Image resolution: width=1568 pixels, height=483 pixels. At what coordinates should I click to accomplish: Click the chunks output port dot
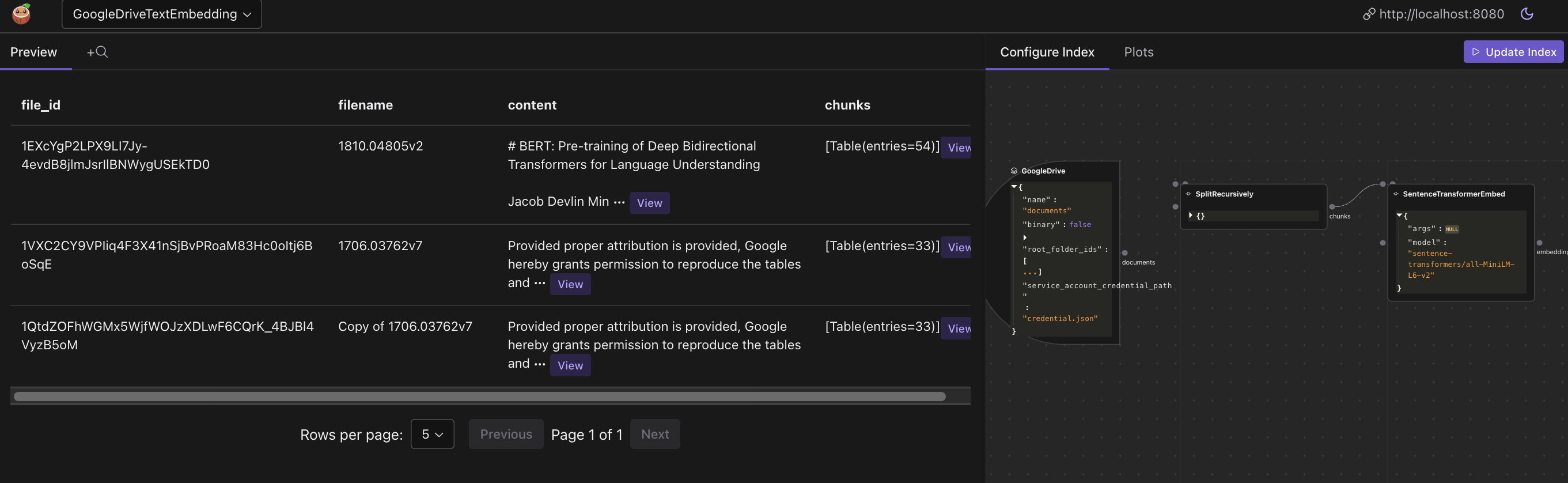(x=1332, y=207)
